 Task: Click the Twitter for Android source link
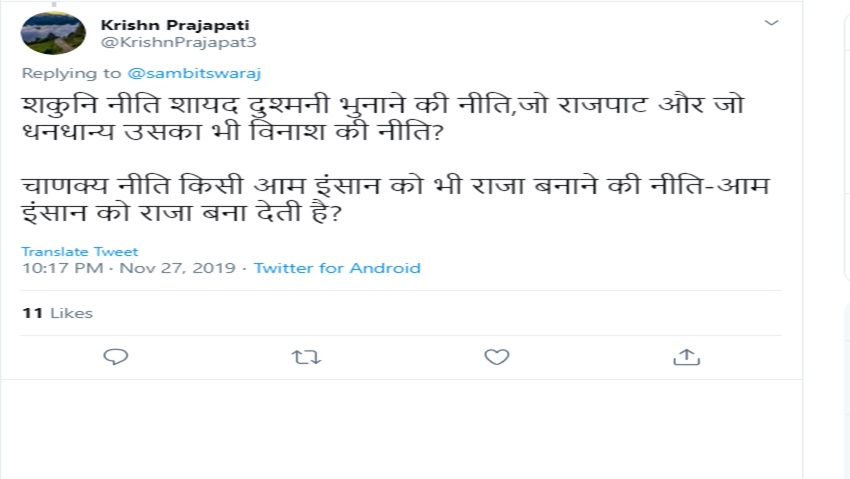[x=337, y=268]
